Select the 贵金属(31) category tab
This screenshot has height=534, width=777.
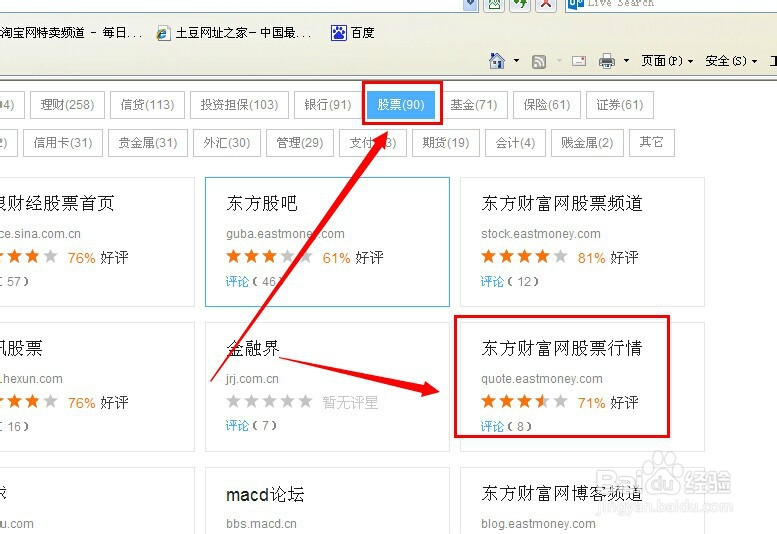point(148,143)
